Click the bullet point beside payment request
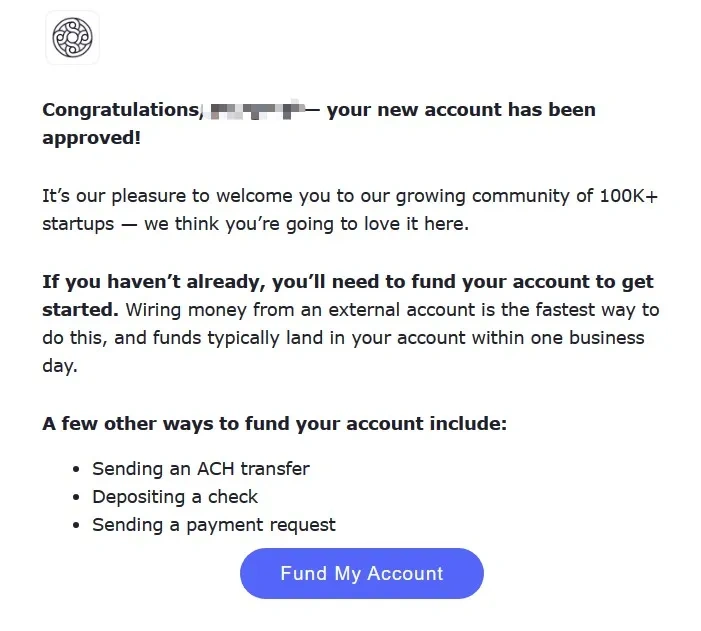701x631 pixels. [77, 524]
